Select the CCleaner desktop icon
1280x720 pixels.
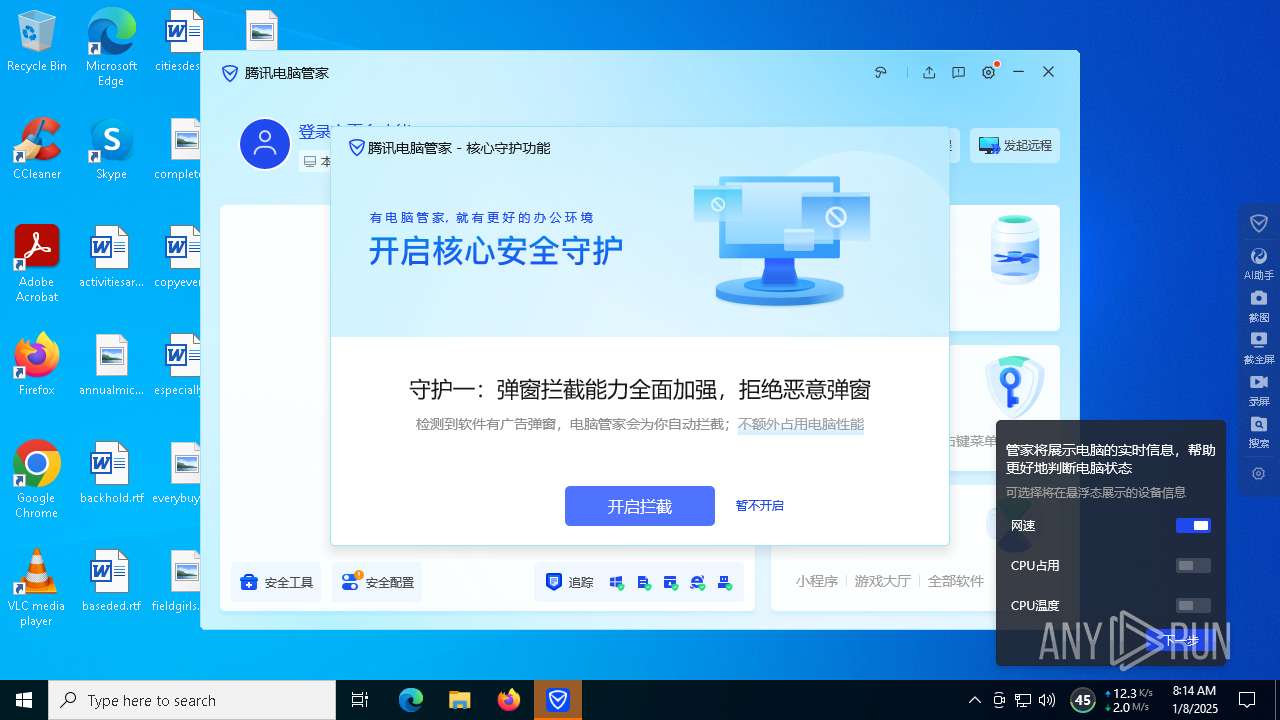tap(37, 149)
